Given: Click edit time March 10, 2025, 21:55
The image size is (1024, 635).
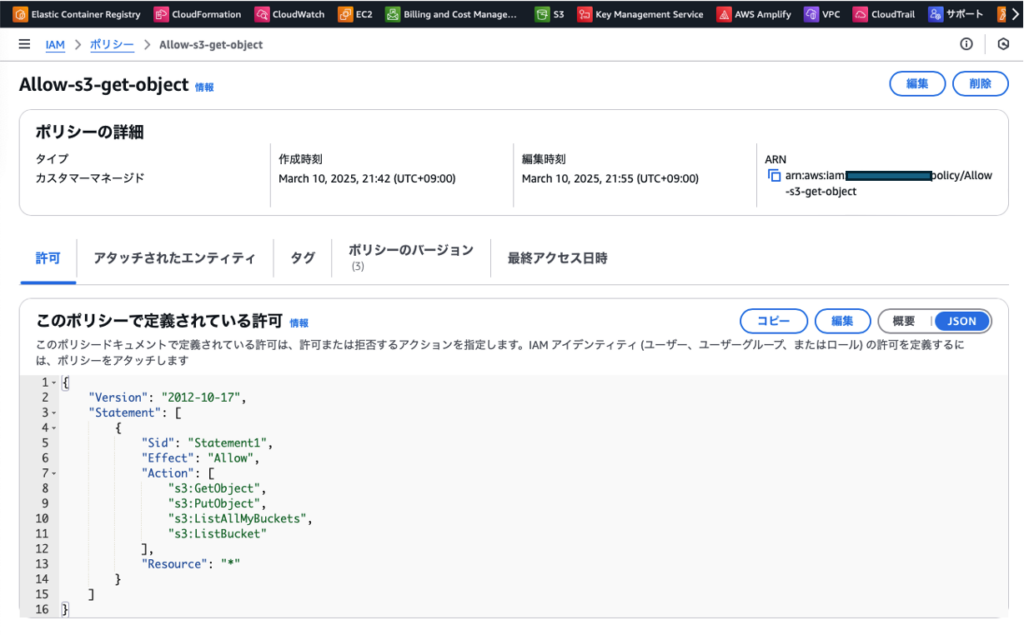Looking at the screenshot, I should tap(610, 178).
